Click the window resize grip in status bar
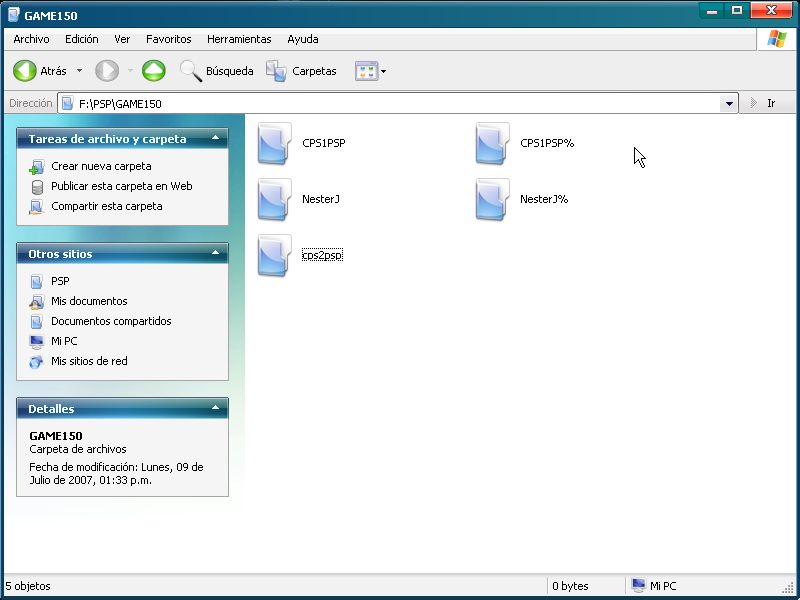 [788, 588]
